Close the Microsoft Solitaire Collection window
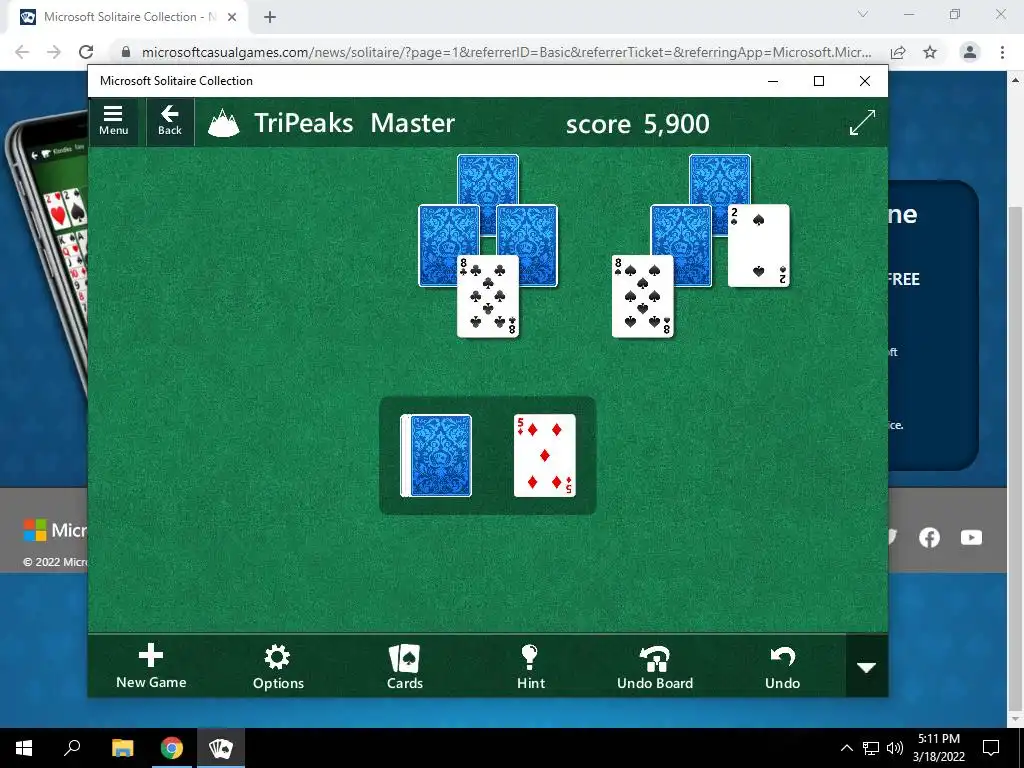 pyautogui.click(x=865, y=81)
